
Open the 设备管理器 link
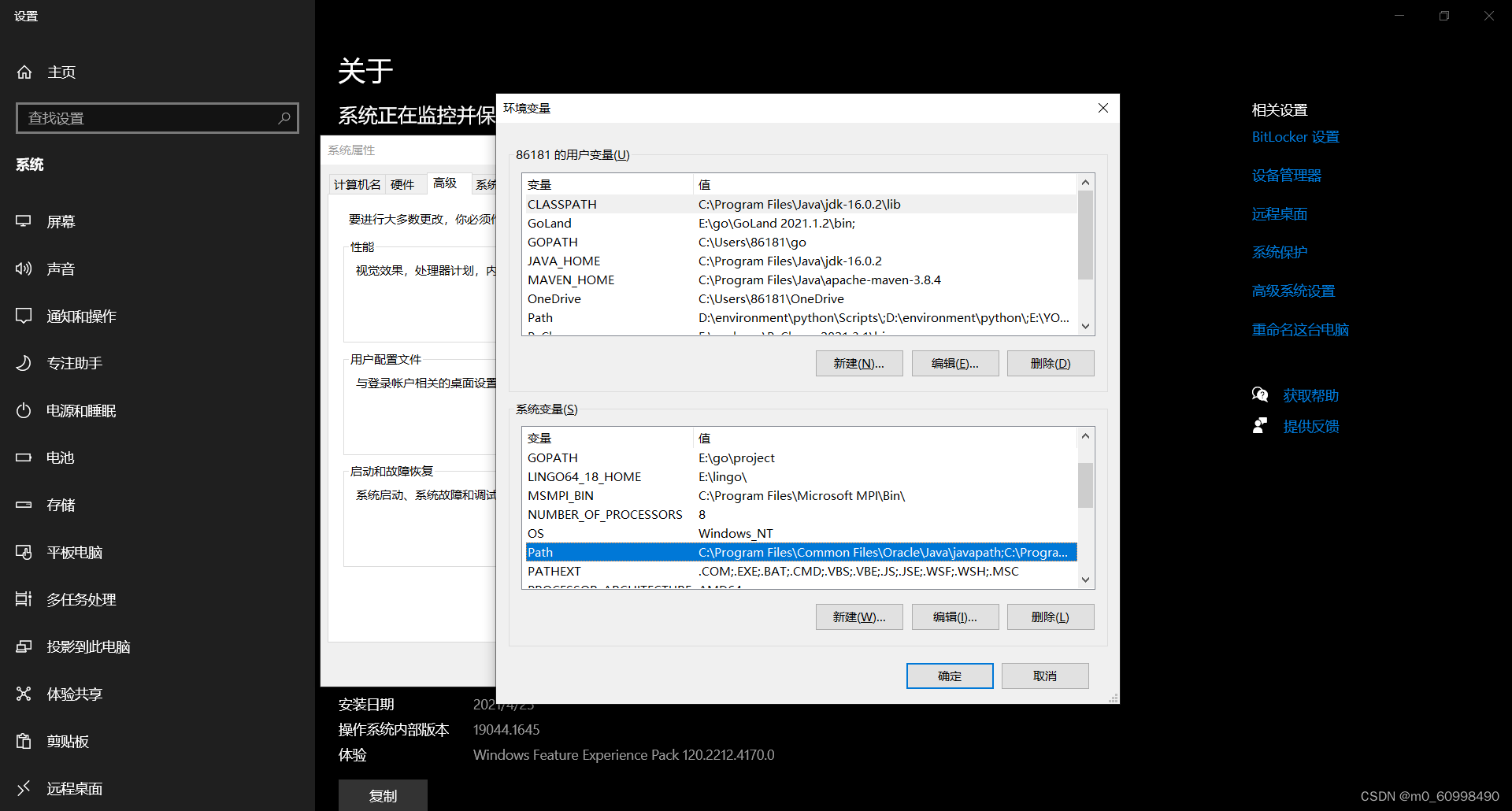tap(1287, 176)
